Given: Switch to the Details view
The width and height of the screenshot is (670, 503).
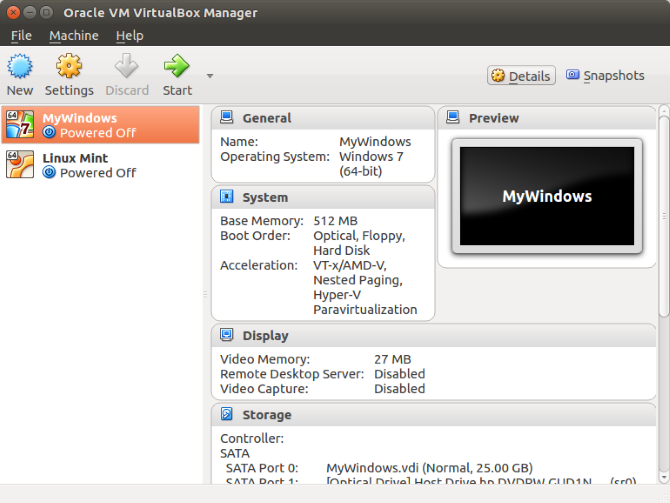Looking at the screenshot, I should pos(521,76).
